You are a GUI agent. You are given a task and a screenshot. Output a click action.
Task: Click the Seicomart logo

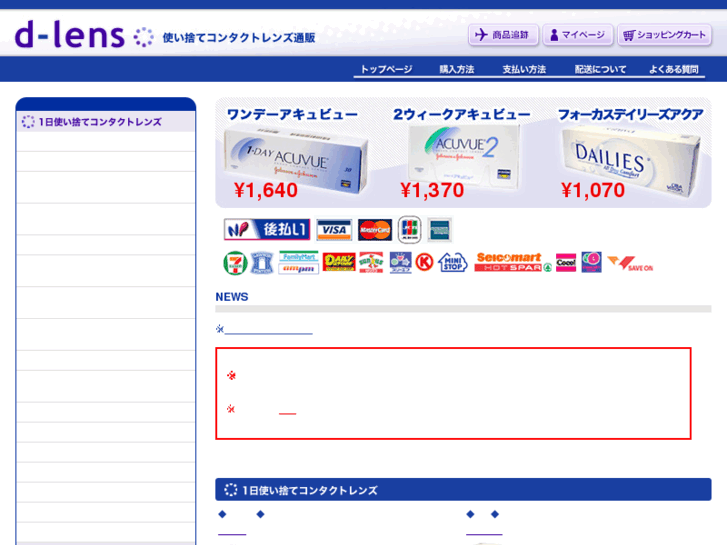(x=509, y=257)
